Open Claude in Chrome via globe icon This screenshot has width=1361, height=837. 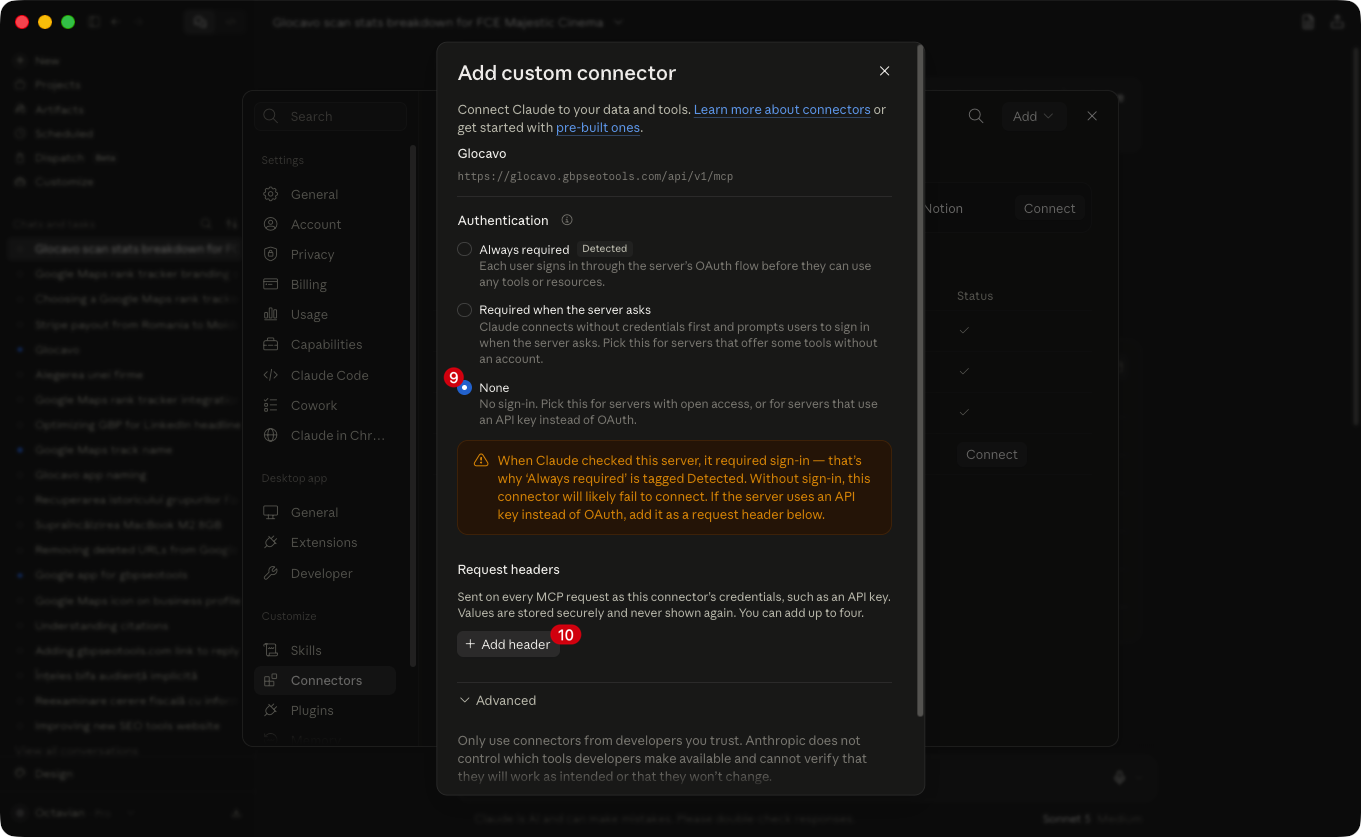270,435
